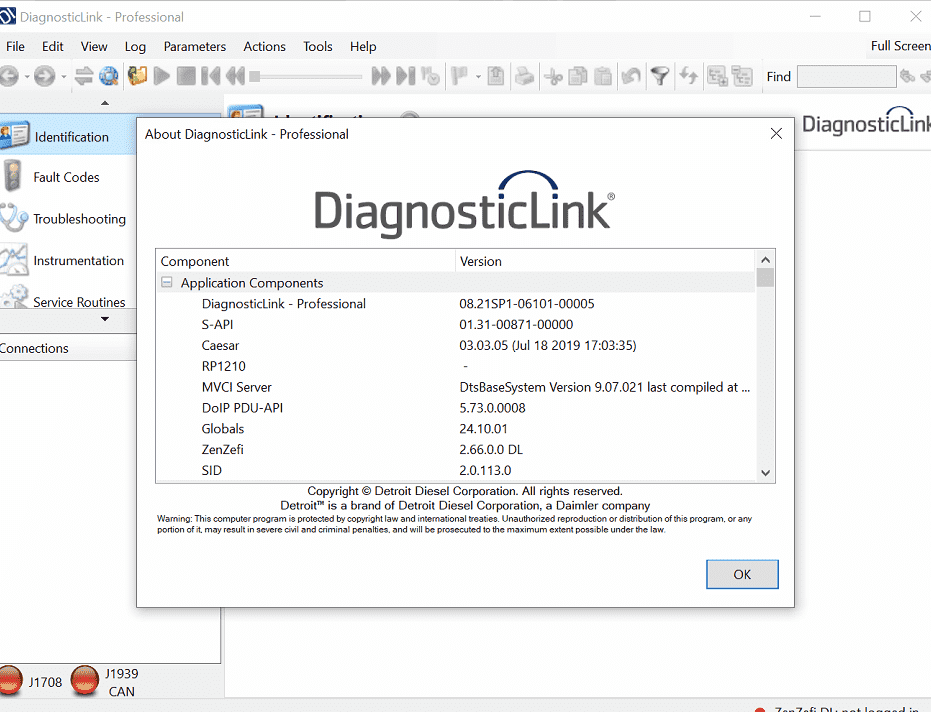Select the DiagnosticLink - Professional row

coord(456,304)
